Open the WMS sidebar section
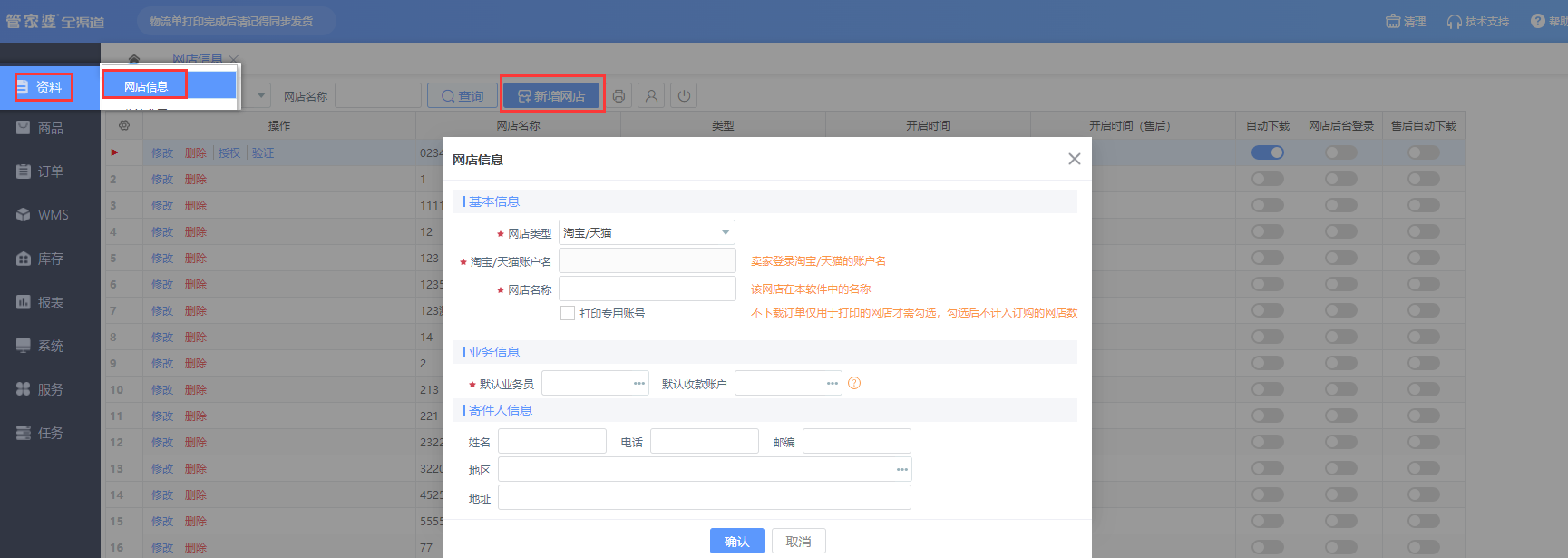The width and height of the screenshot is (1568, 558). 42,215
